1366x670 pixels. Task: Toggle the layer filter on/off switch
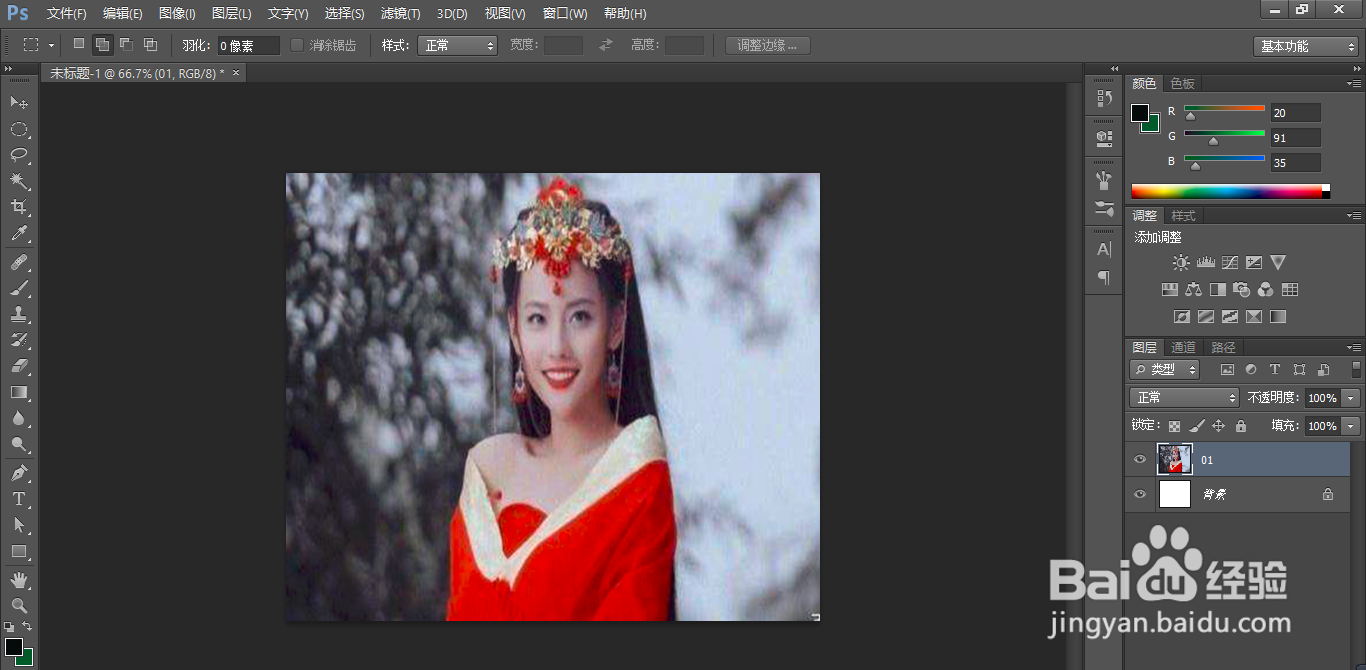click(x=1356, y=370)
